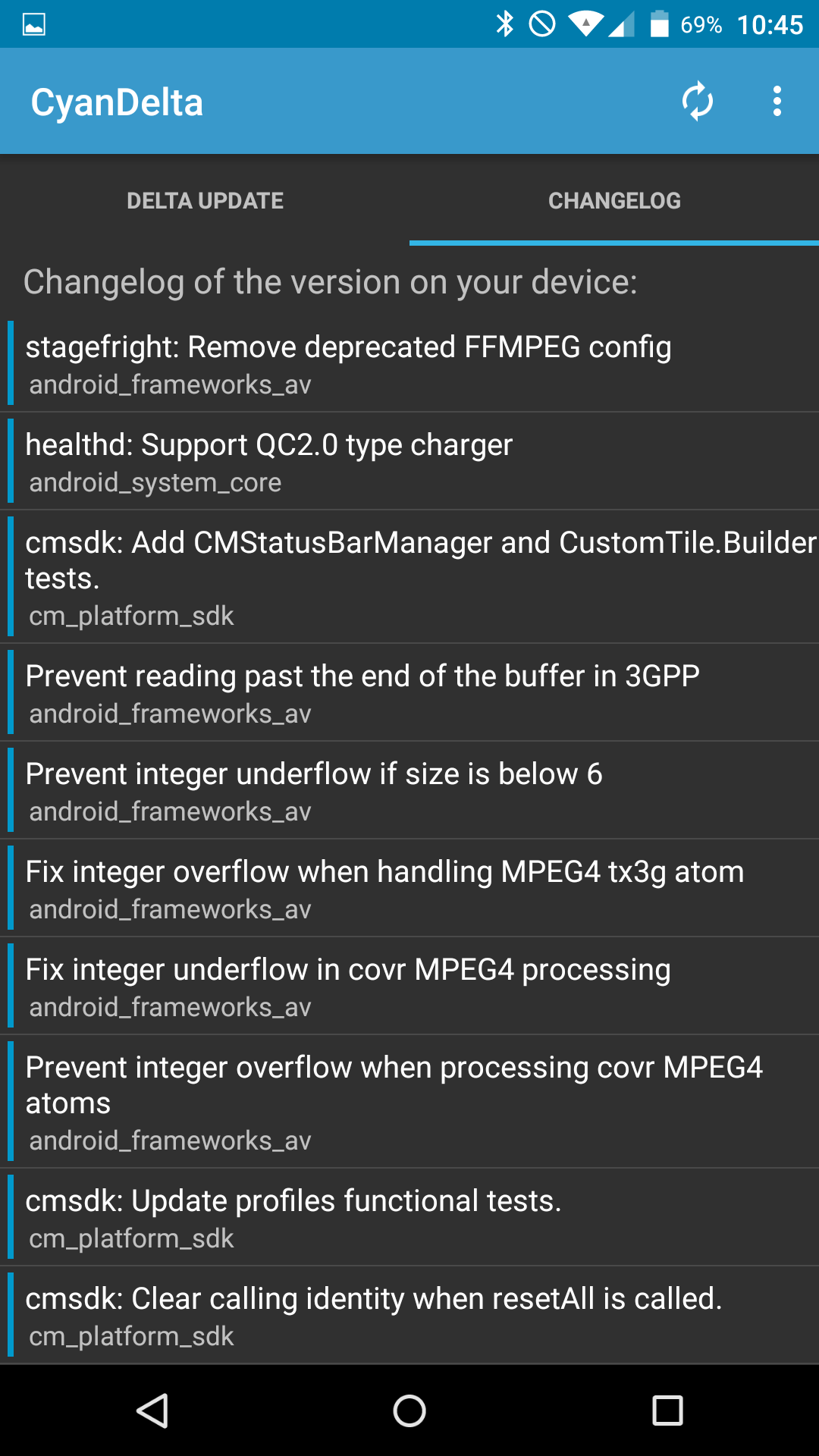Viewport: 819px width, 1456px height.
Task: Select MPEG4 tx3g atom overflow entry
Action: point(409,889)
